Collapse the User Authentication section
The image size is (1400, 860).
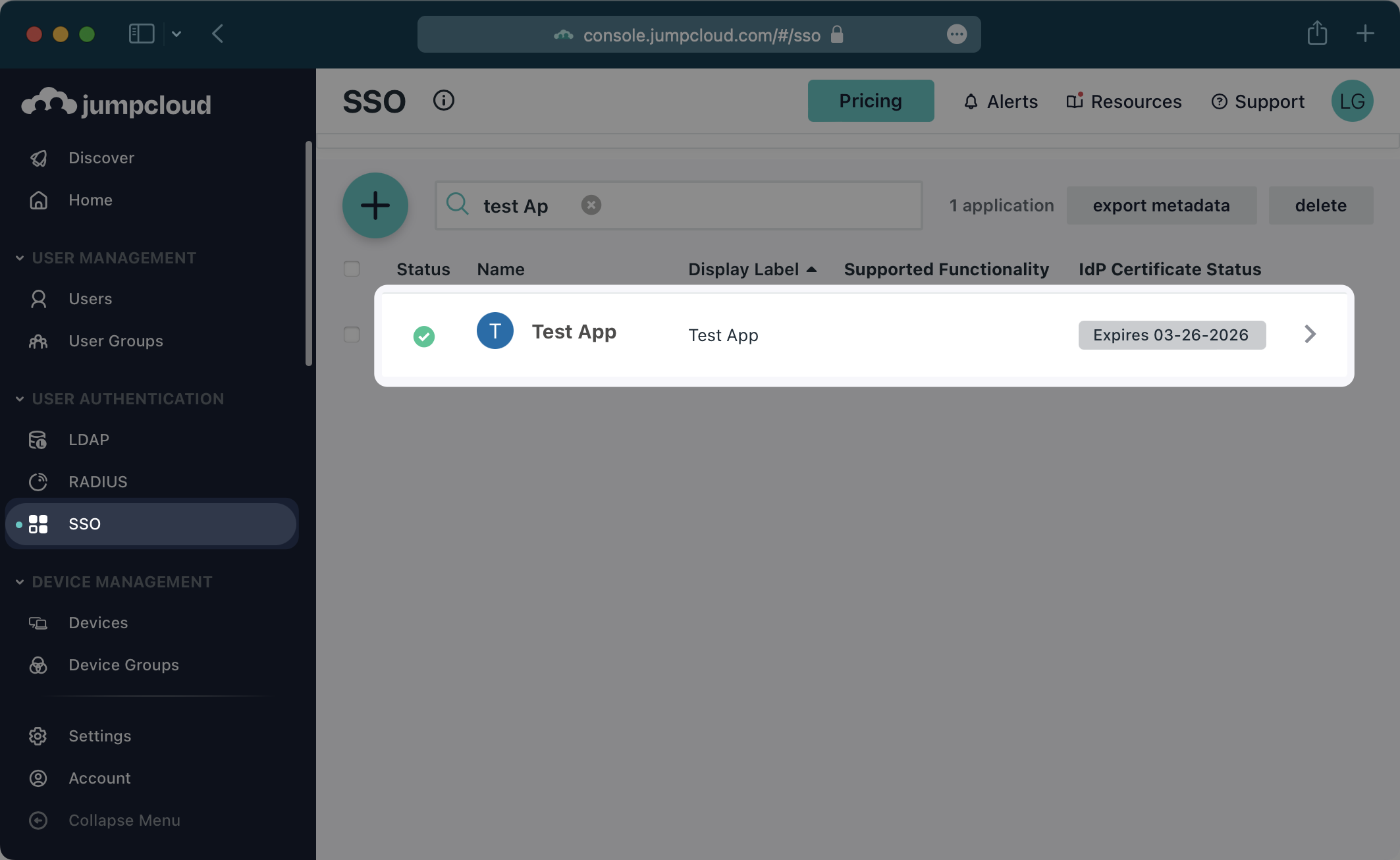18,398
